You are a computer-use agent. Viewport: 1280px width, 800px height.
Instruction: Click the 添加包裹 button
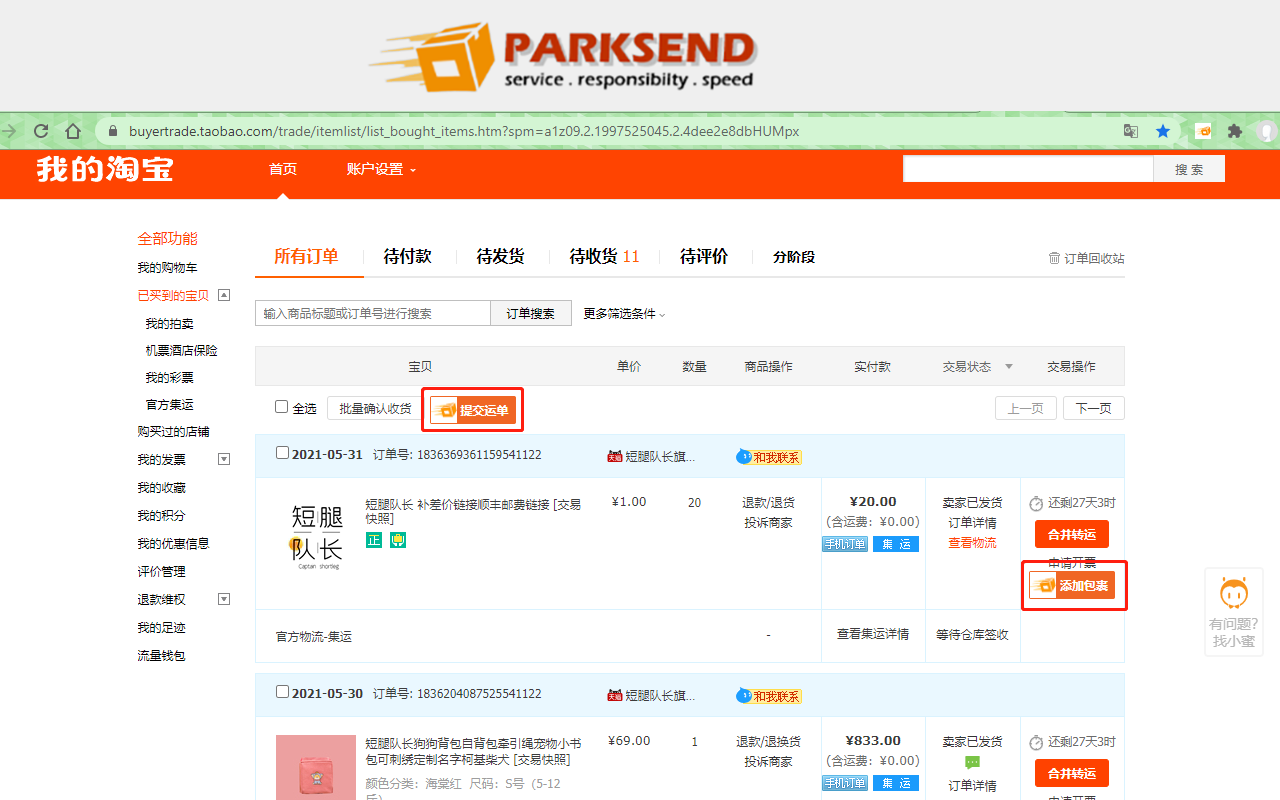point(1072,585)
